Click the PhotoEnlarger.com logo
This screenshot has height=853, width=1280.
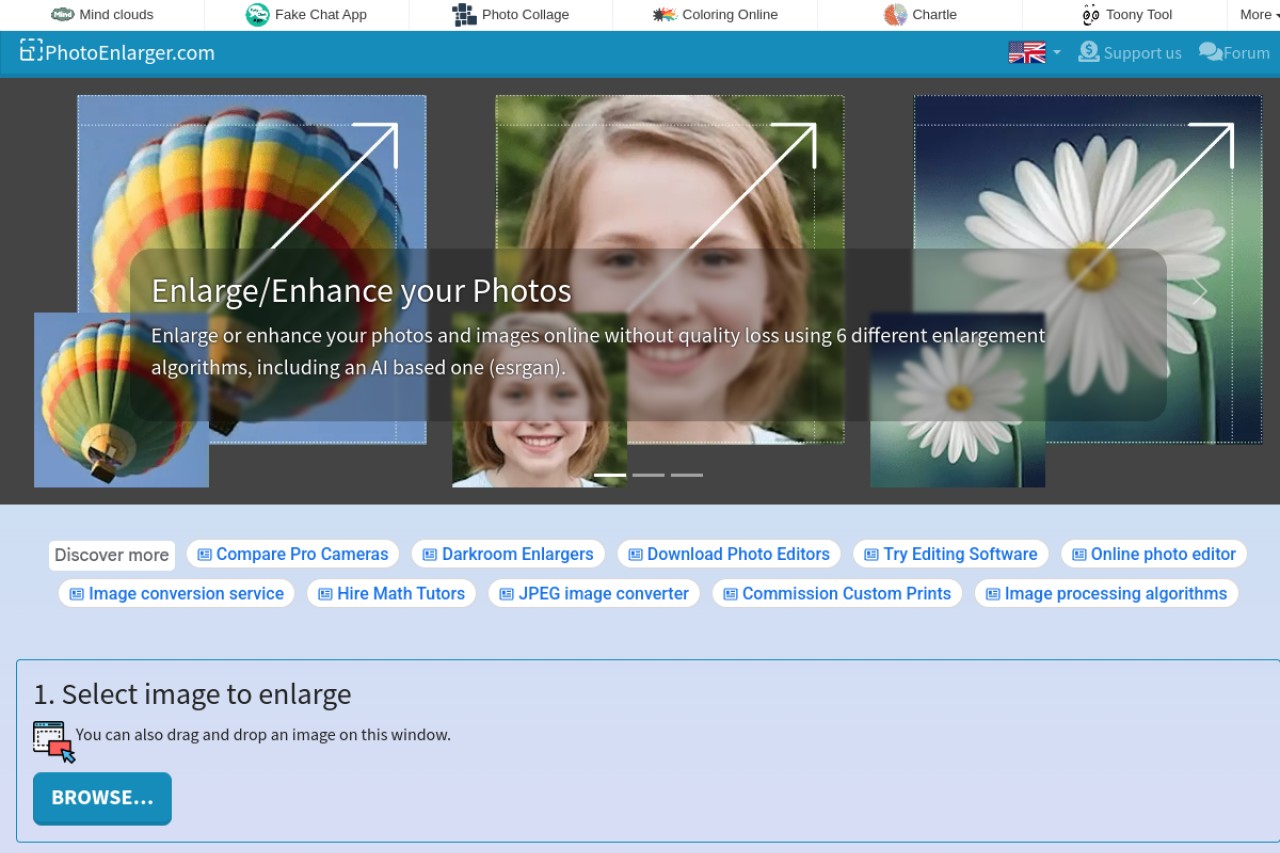pos(117,53)
